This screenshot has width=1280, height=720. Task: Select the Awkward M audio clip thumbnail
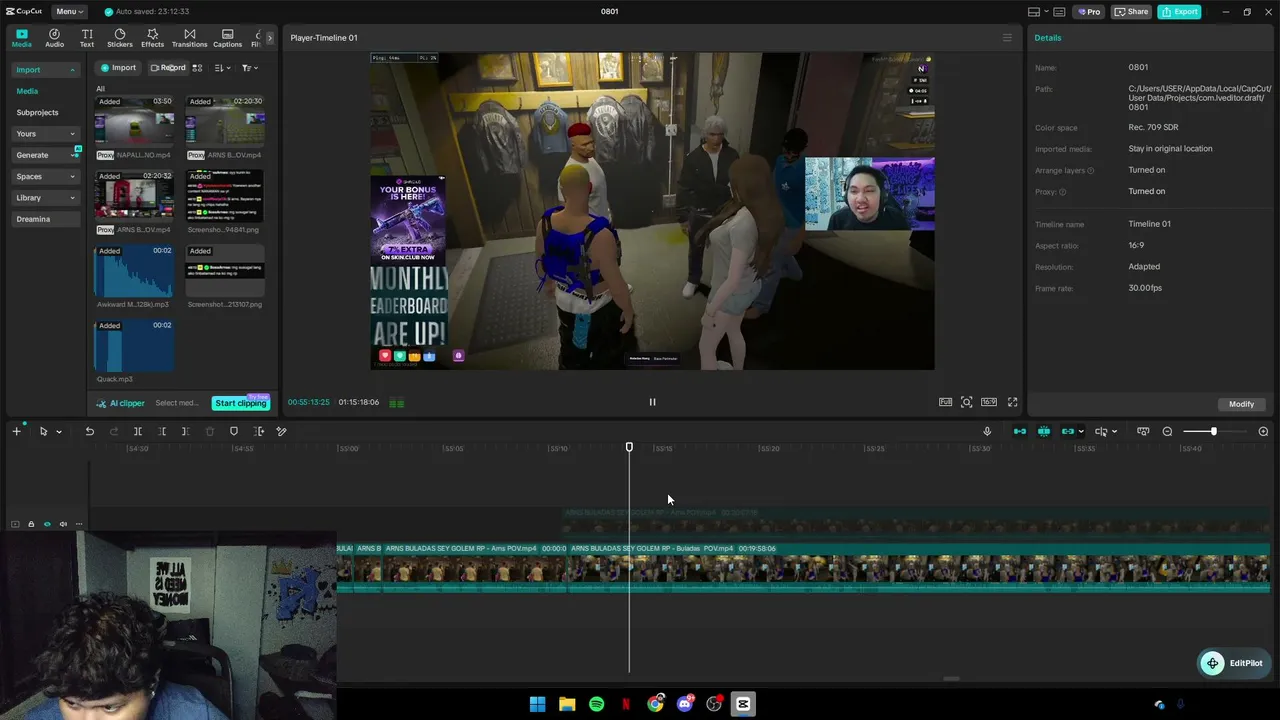(x=134, y=272)
